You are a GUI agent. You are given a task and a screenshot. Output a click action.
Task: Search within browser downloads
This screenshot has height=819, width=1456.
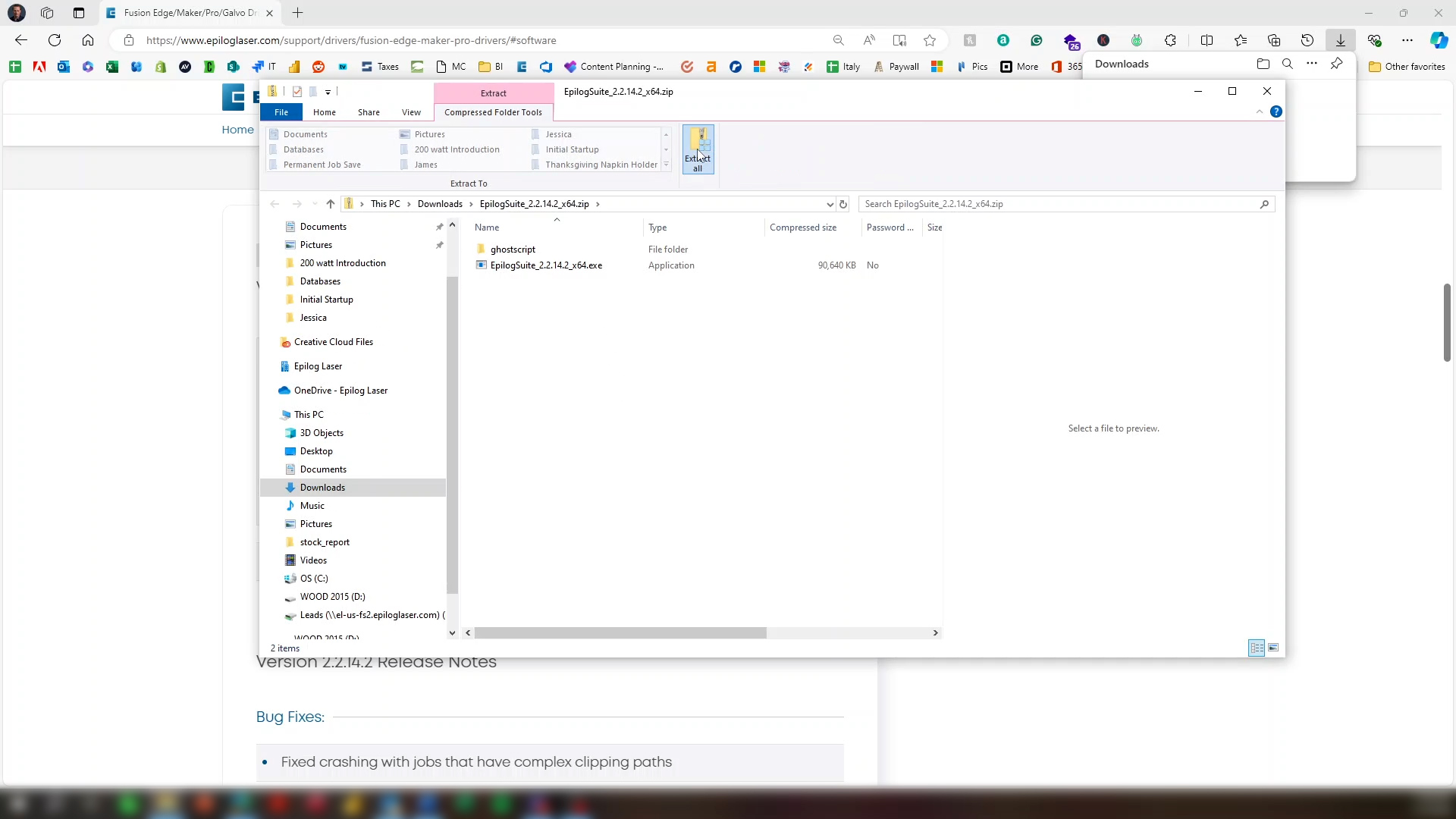tap(1288, 64)
